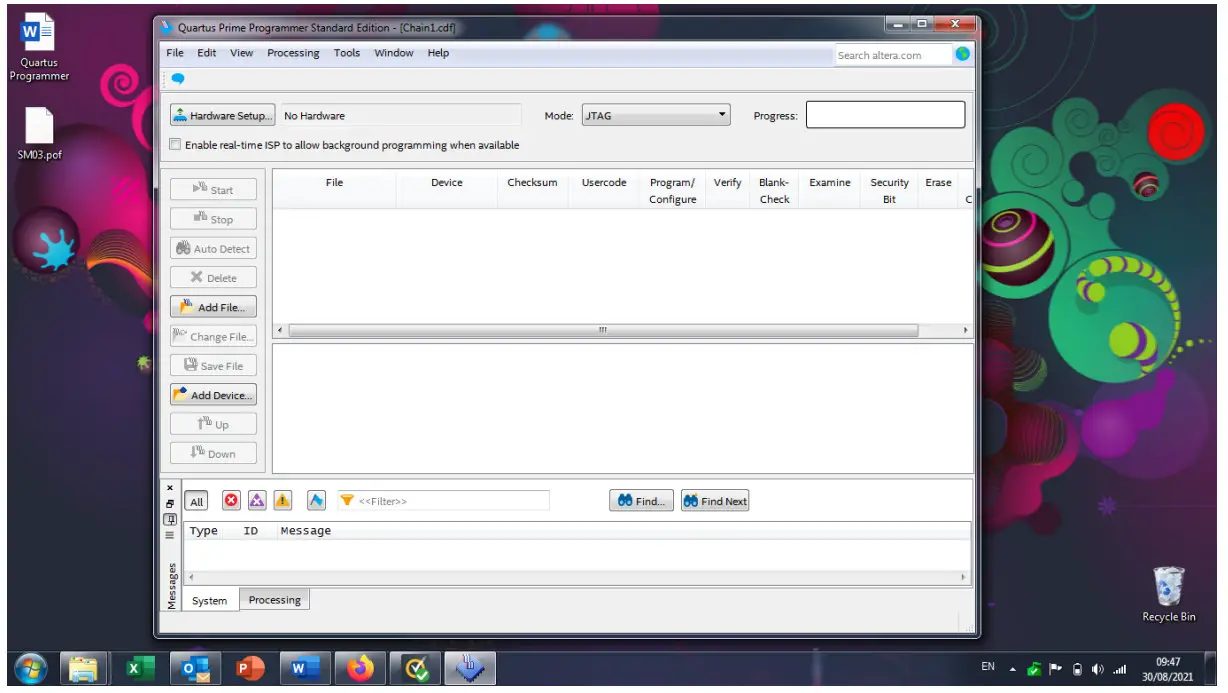1228x693 pixels.
Task: Click the Verify column header
Action: (728, 190)
